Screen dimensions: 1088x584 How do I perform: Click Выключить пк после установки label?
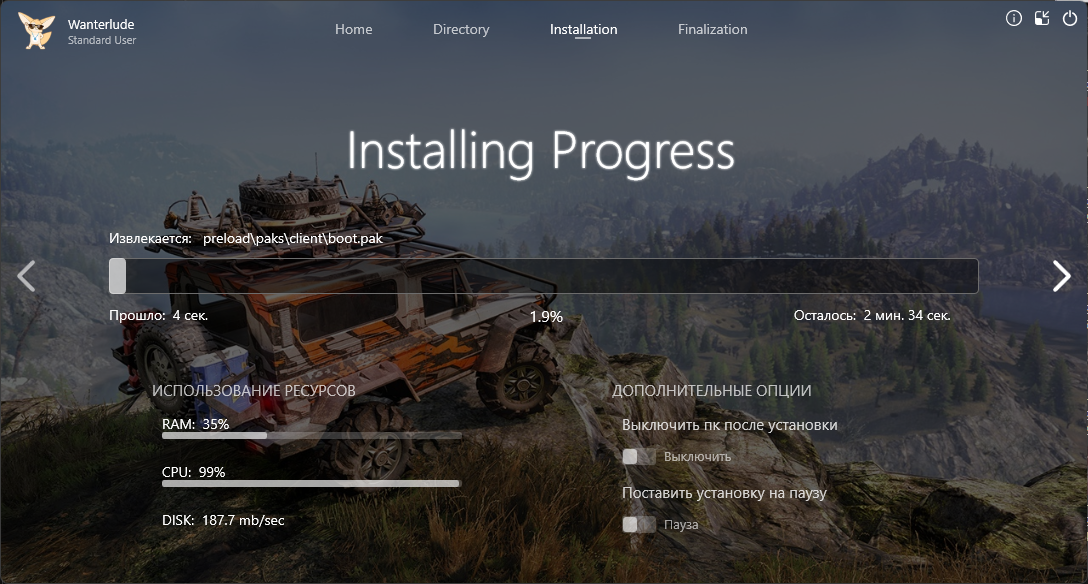coord(729,425)
